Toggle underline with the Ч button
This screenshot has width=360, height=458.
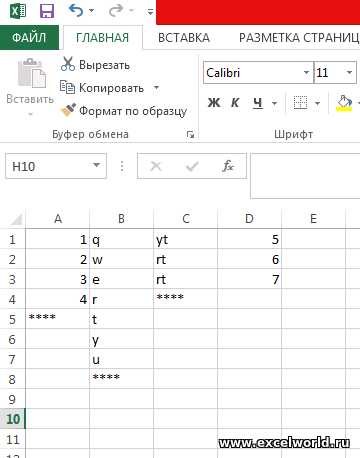[258, 103]
